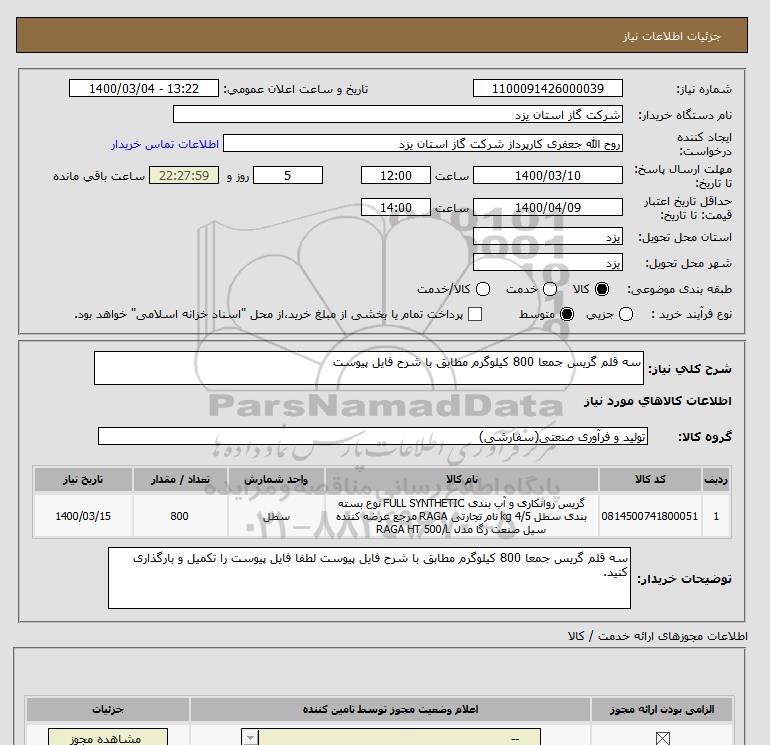Click the need number field 1100091426000039
This screenshot has width=770, height=745.
point(548,88)
